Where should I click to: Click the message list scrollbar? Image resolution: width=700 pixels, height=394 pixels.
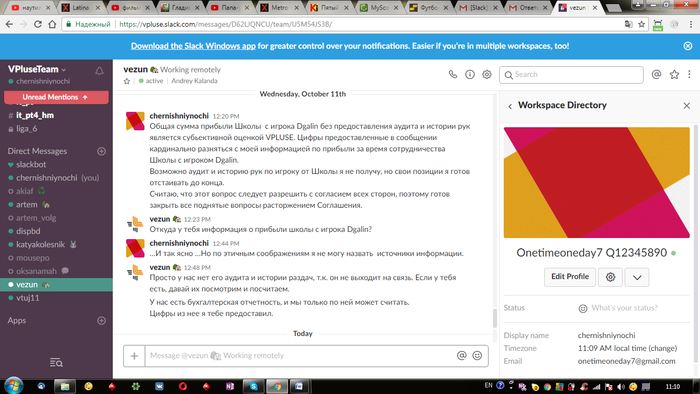pyautogui.click(x=495, y=318)
